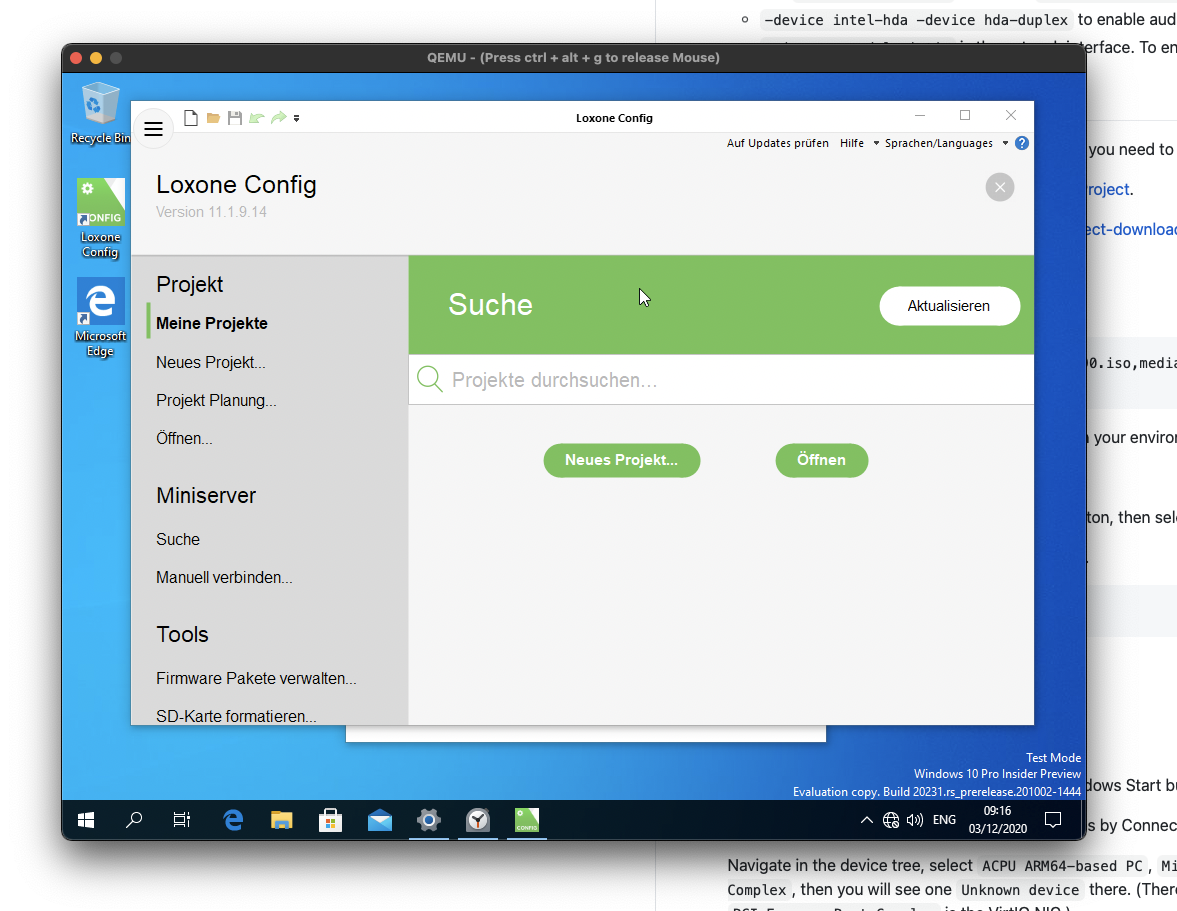Click the open folder icon in quick toolbar
Viewport: 1177px width, 911px height.
213,118
